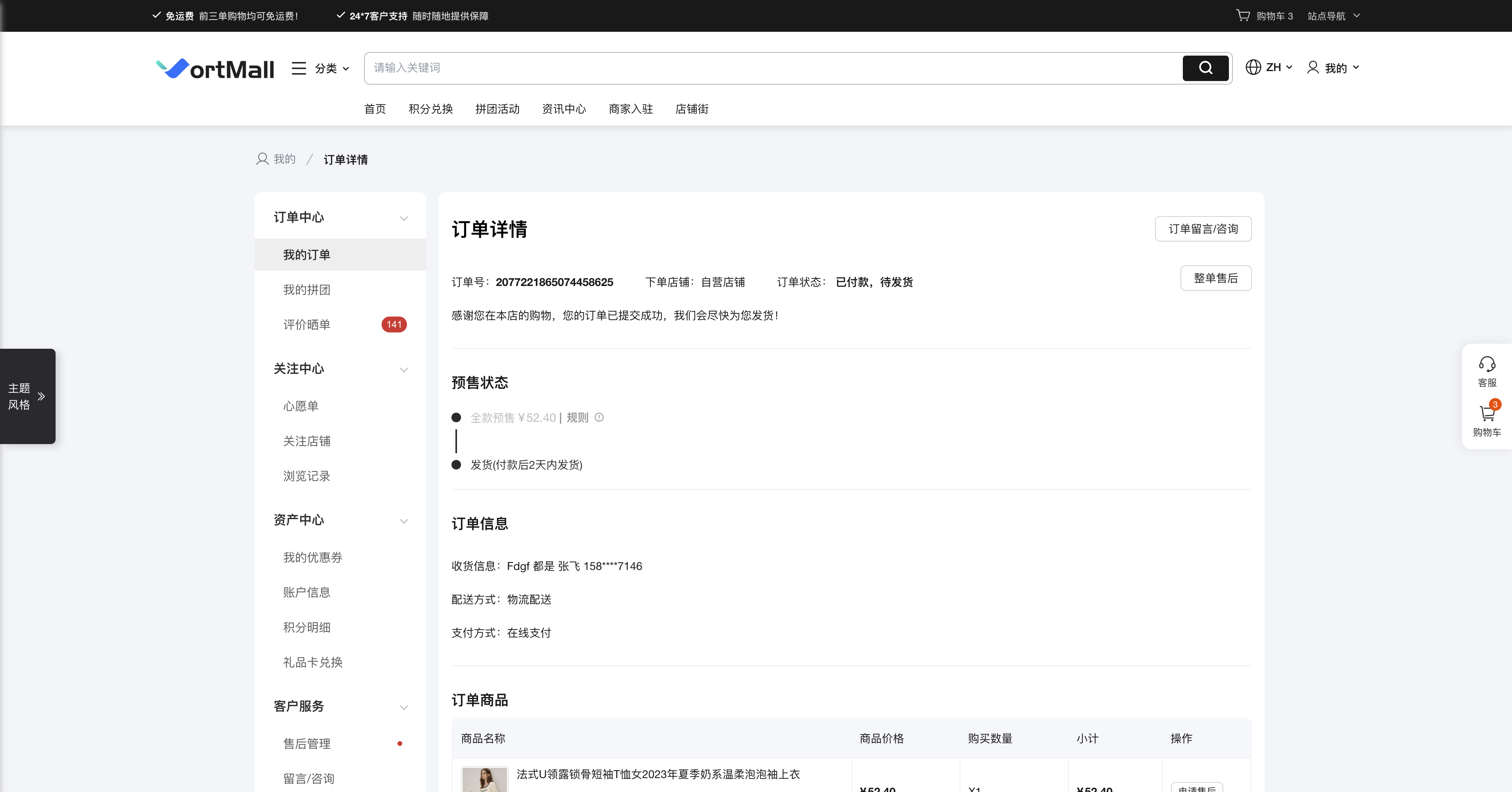Click the 全款预售 ¥52.40 text
The height and width of the screenshot is (792, 1512).
point(513,417)
